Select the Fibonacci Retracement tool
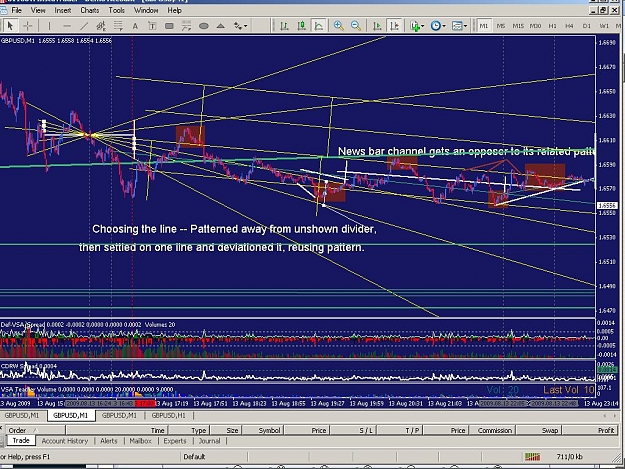 coord(118,26)
